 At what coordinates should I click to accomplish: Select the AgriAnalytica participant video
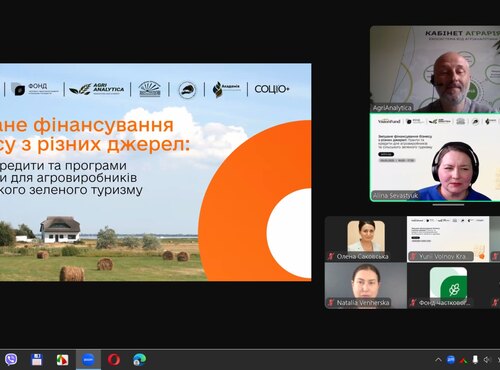[435, 69]
